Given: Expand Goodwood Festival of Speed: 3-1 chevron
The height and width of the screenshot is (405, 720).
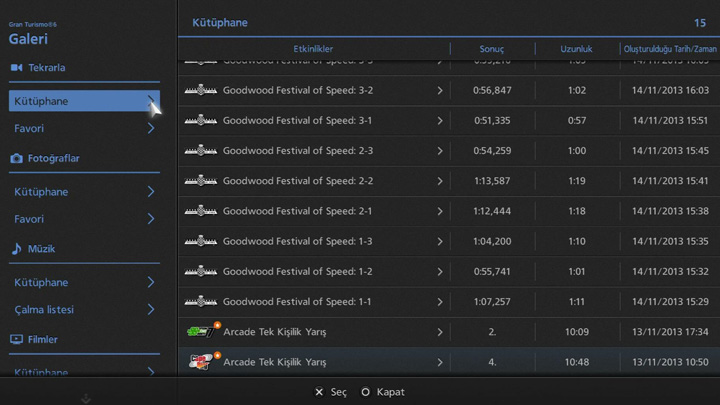Looking at the screenshot, I should click(440, 121).
